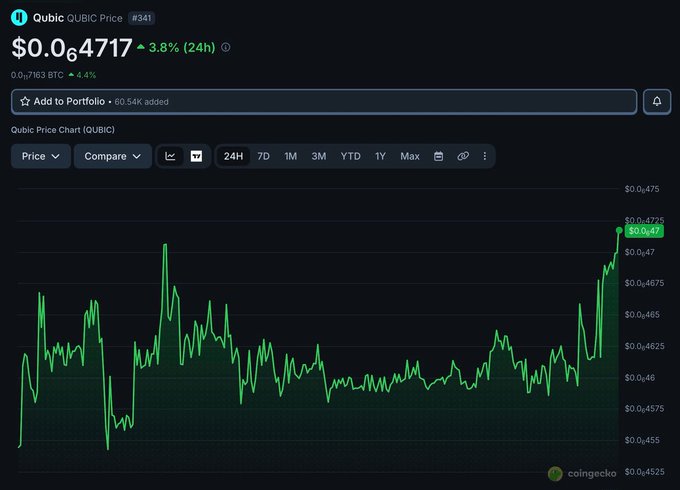Click the price alert bell icon
This screenshot has height=490, width=680.
point(657,101)
